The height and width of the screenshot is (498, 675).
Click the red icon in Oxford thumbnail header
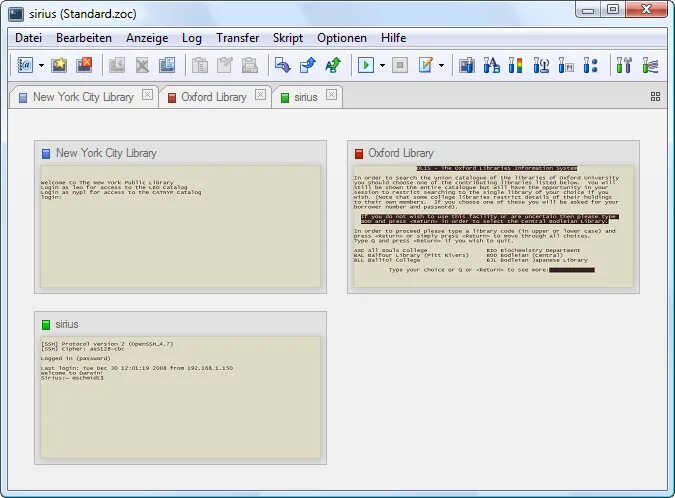point(359,154)
